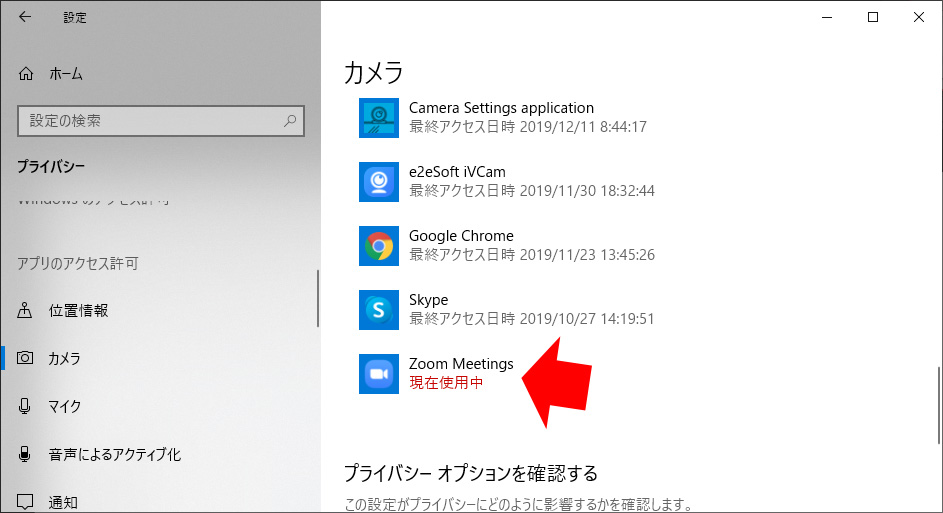The height and width of the screenshot is (513, 943).
Task: Open マイク privacy settings
Action: click(65, 406)
